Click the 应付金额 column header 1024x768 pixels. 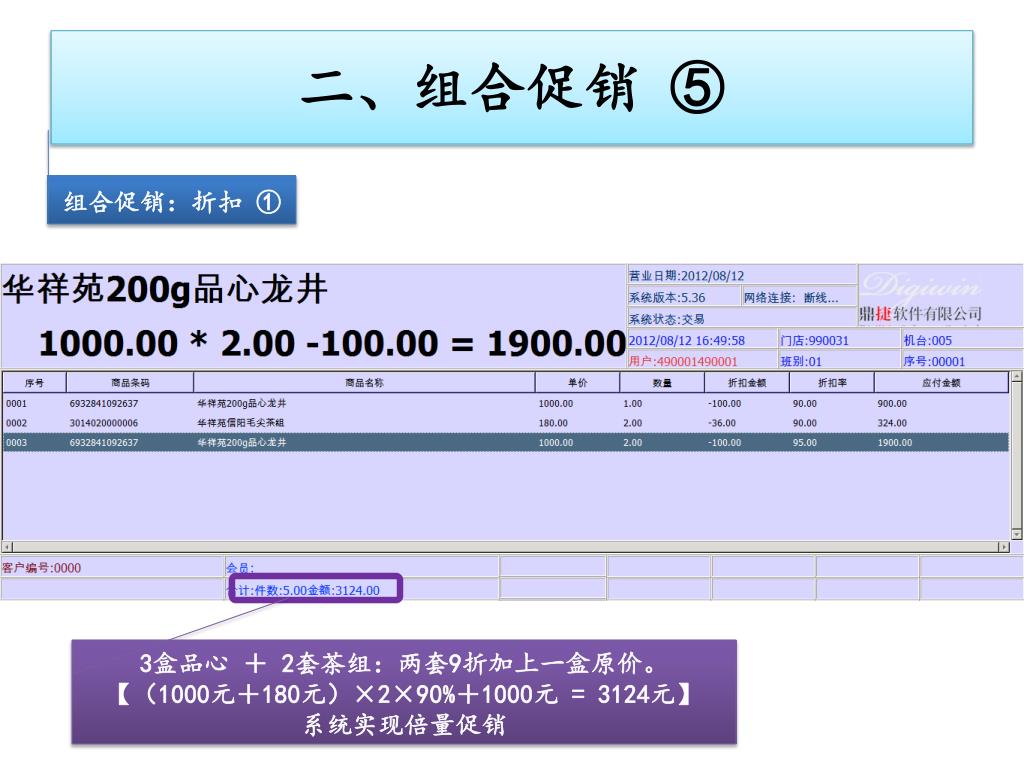pos(941,383)
